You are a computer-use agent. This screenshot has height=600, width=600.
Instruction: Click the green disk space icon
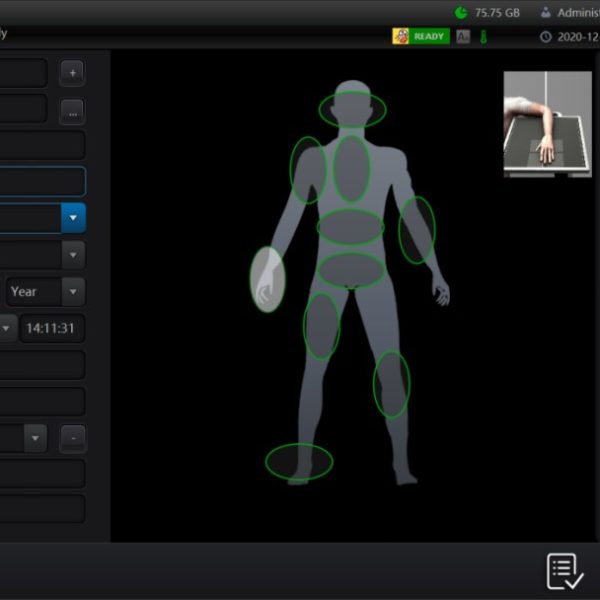[460, 13]
